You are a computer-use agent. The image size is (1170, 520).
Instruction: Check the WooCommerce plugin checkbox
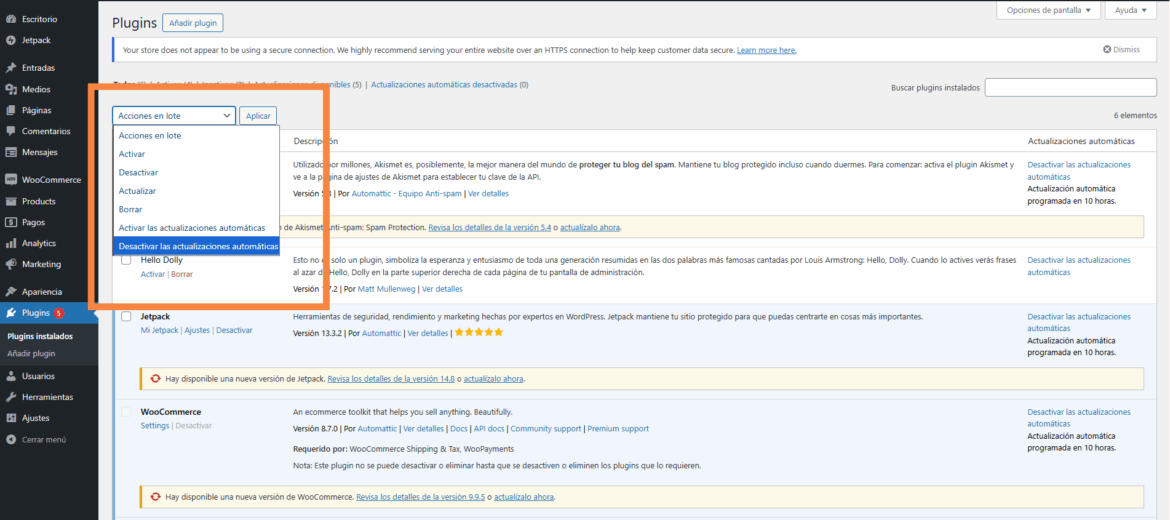click(126, 411)
